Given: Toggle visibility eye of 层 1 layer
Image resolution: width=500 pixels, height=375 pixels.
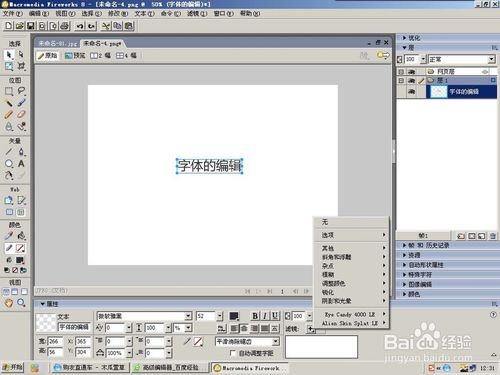Looking at the screenshot, I should click(x=411, y=80).
